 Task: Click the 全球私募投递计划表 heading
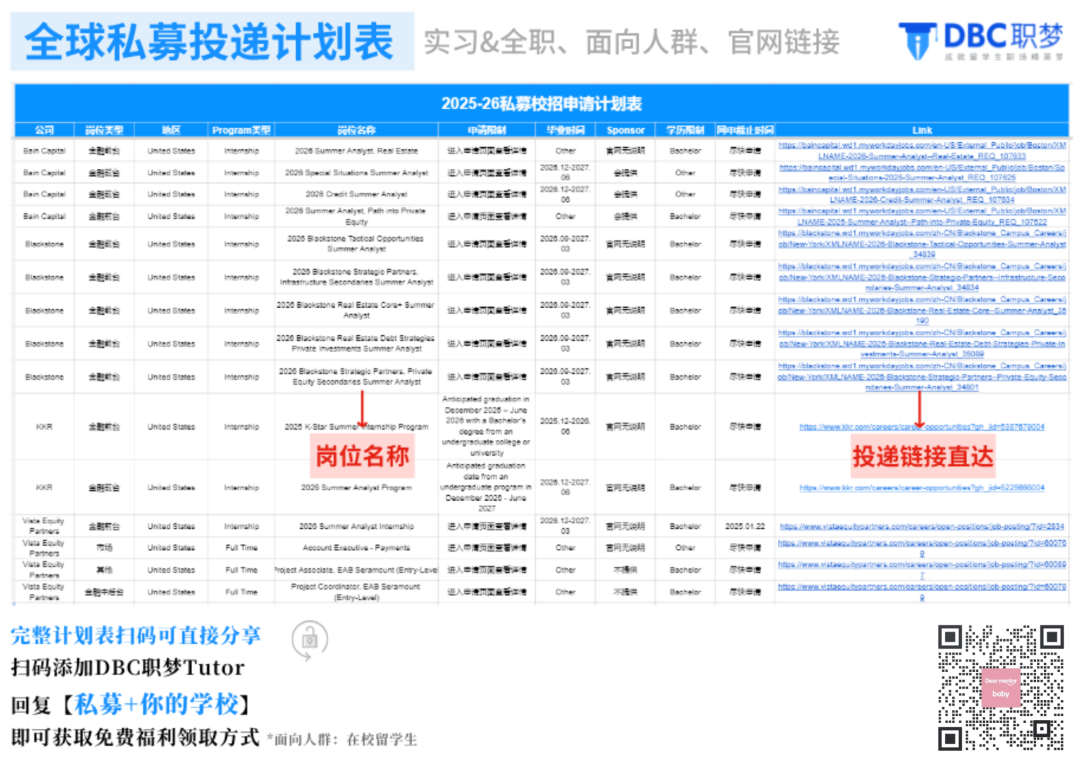(x=209, y=41)
